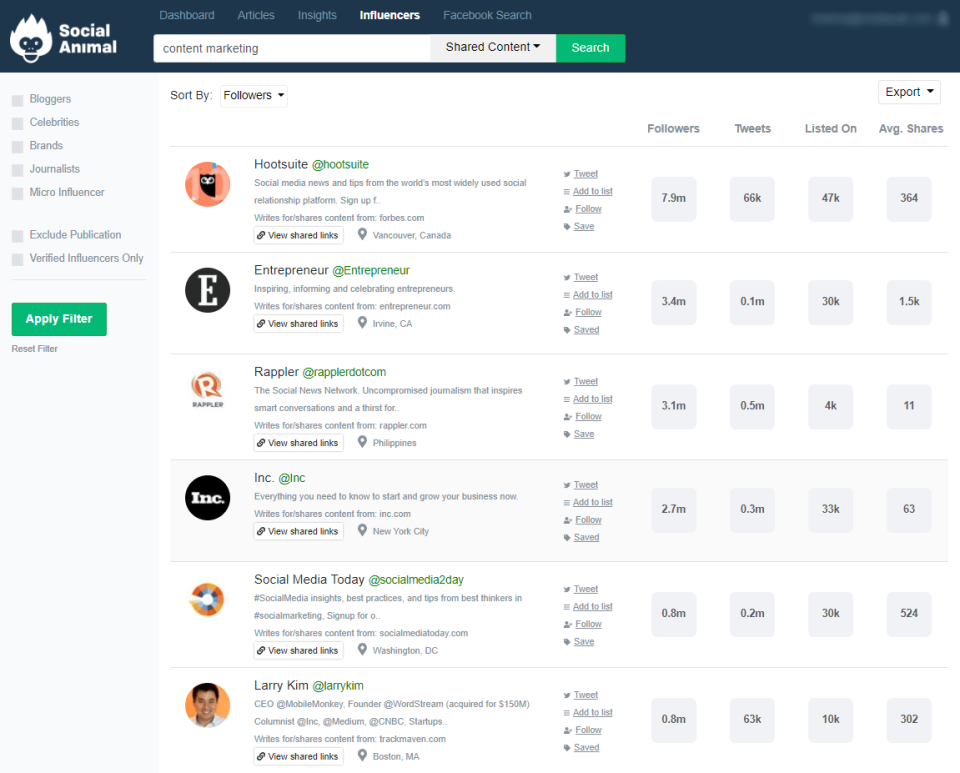The image size is (960, 773).
Task: Click the Saved bookmark icon for Inc.
Action: coord(566,537)
